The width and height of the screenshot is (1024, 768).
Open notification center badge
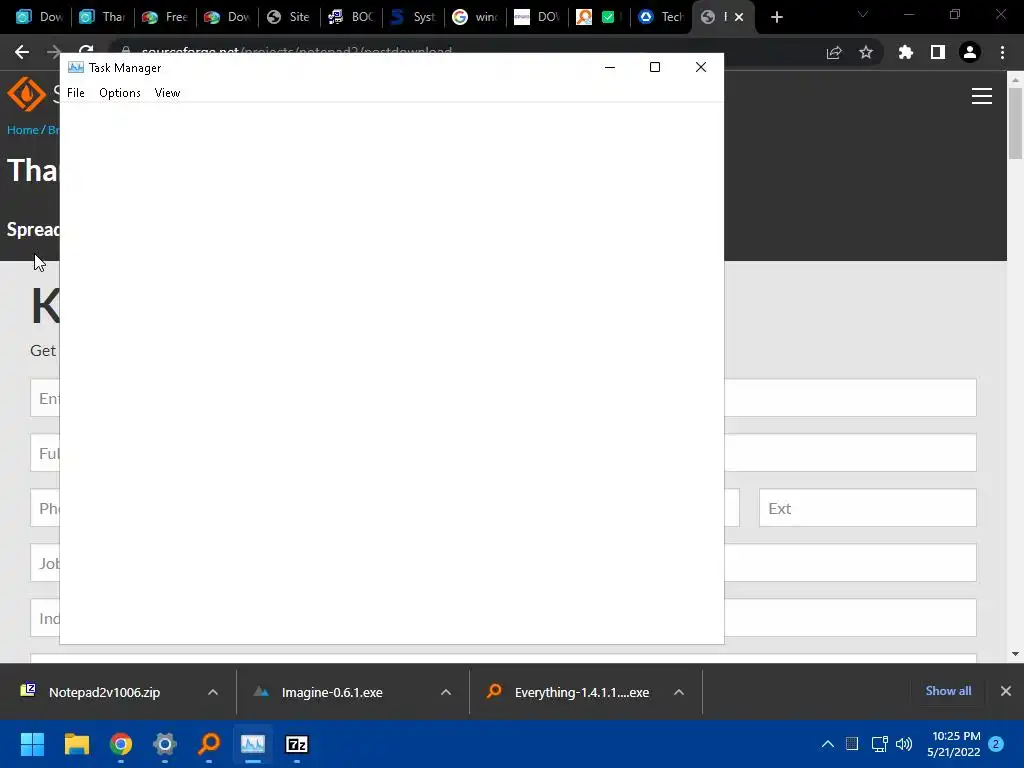point(996,744)
